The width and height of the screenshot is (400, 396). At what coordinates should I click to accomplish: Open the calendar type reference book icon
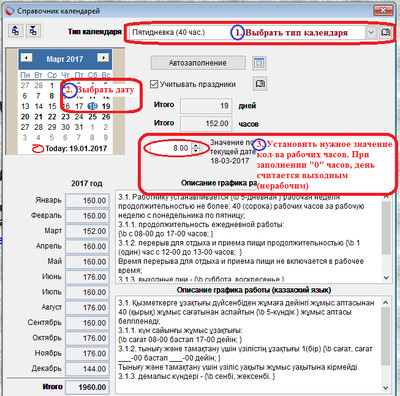[385, 33]
